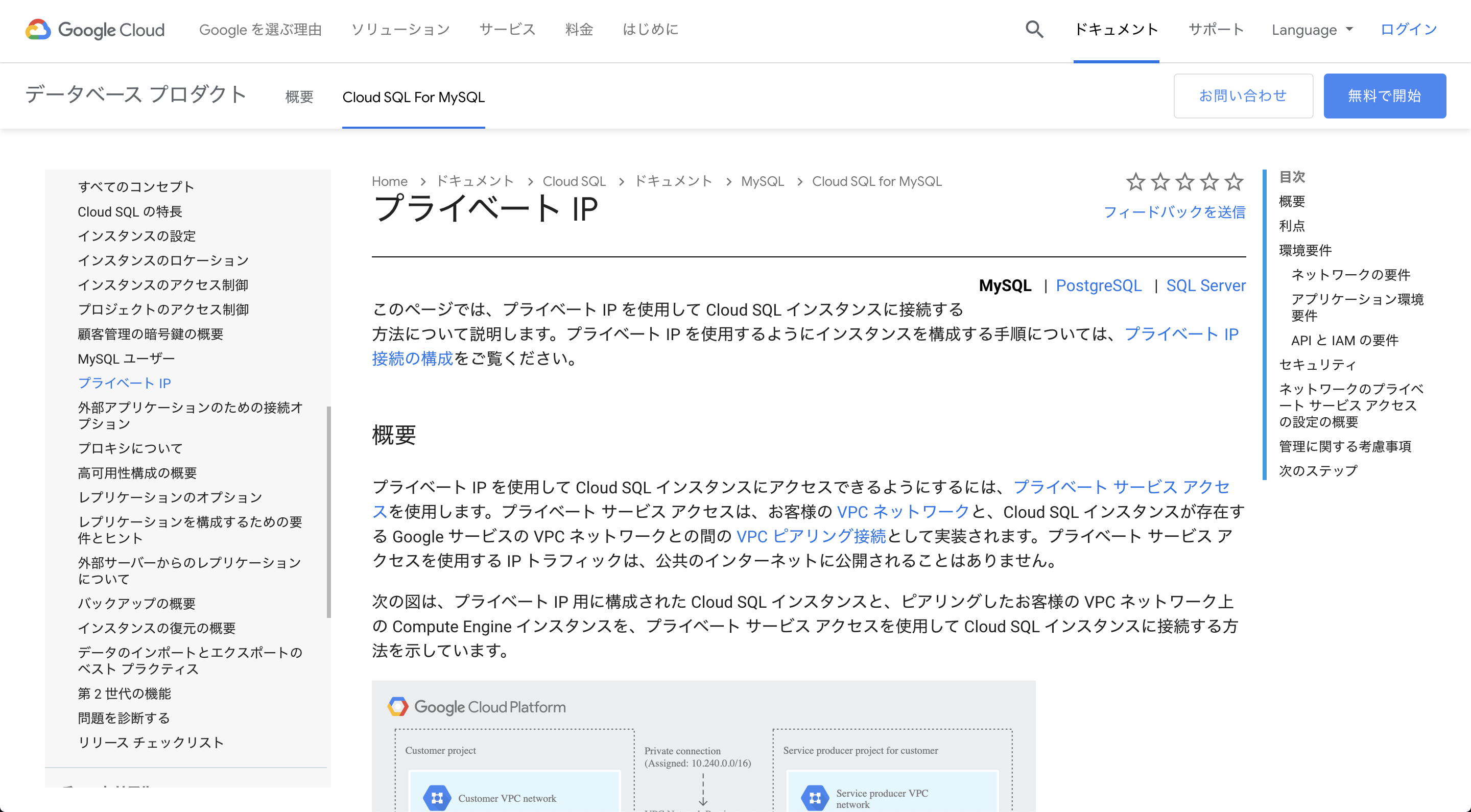1471x812 pixels.
Task: Open すべてのコンセプト in sidebar
Action: (136, 187)
